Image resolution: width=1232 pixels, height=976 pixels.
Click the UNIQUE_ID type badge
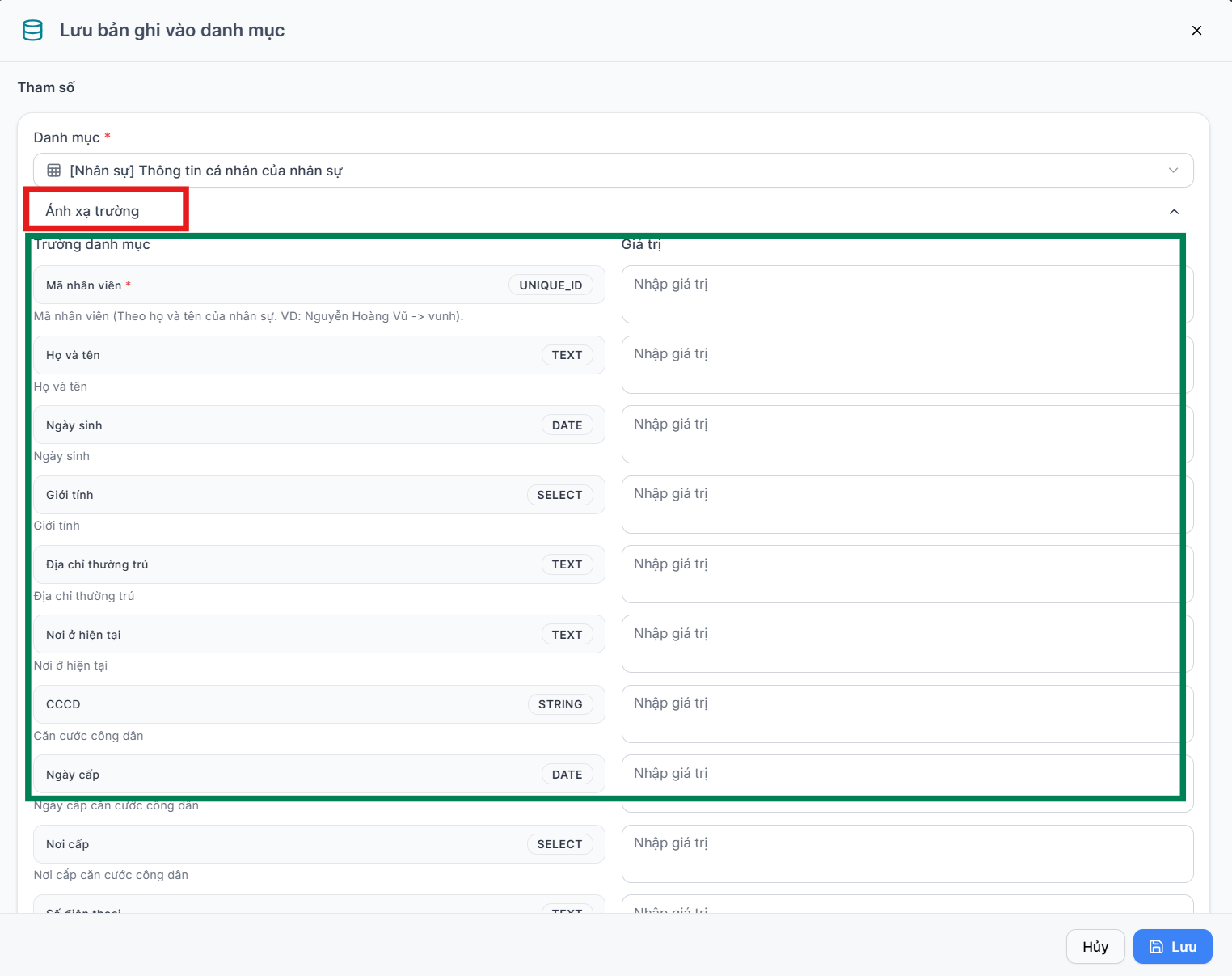click(551, 285)
